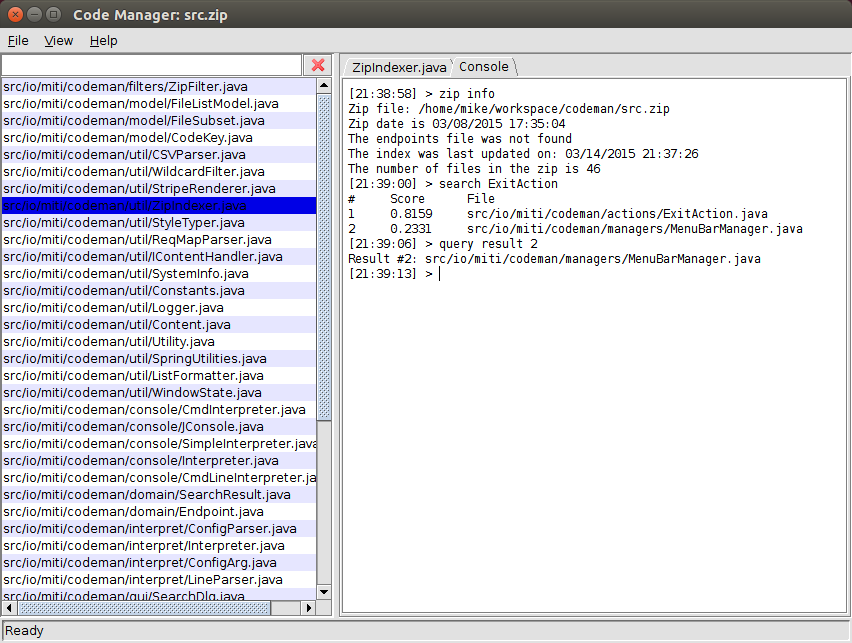The width and height of the screenshot is (852, 643).
Task: Click the horizontal scrollbar left arrow
Action: coord(8,608)
